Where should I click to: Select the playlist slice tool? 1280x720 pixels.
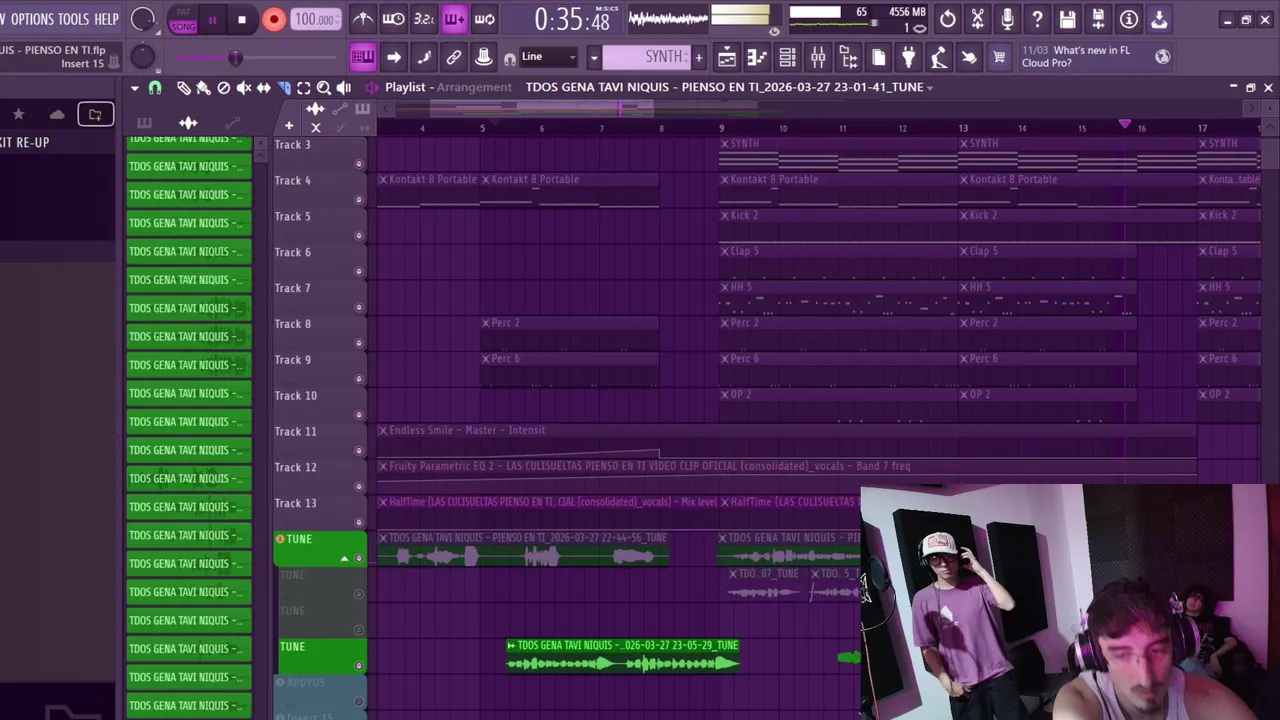click(284, 88)
